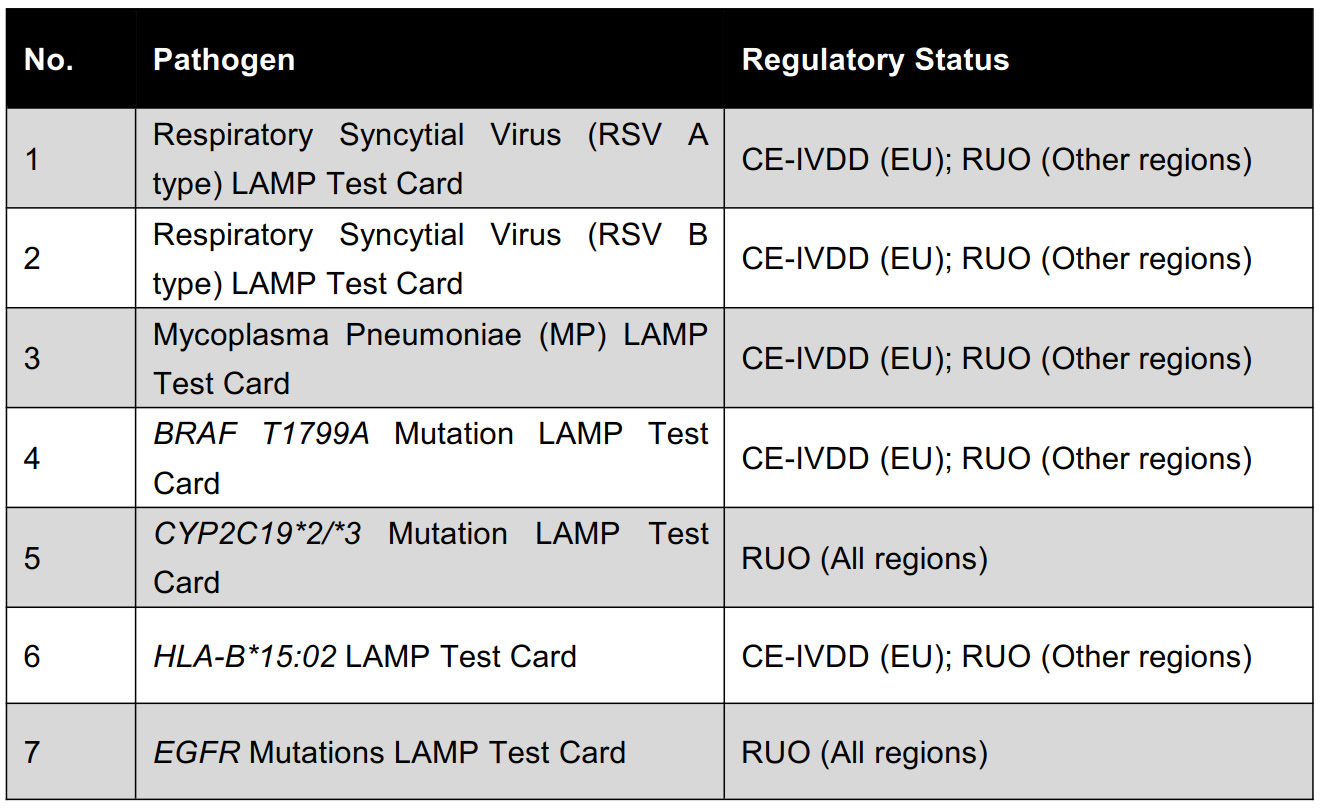Click the "Pathogen" column header
The height and width of the screenshot is (810, 1320).
(224, 59)
